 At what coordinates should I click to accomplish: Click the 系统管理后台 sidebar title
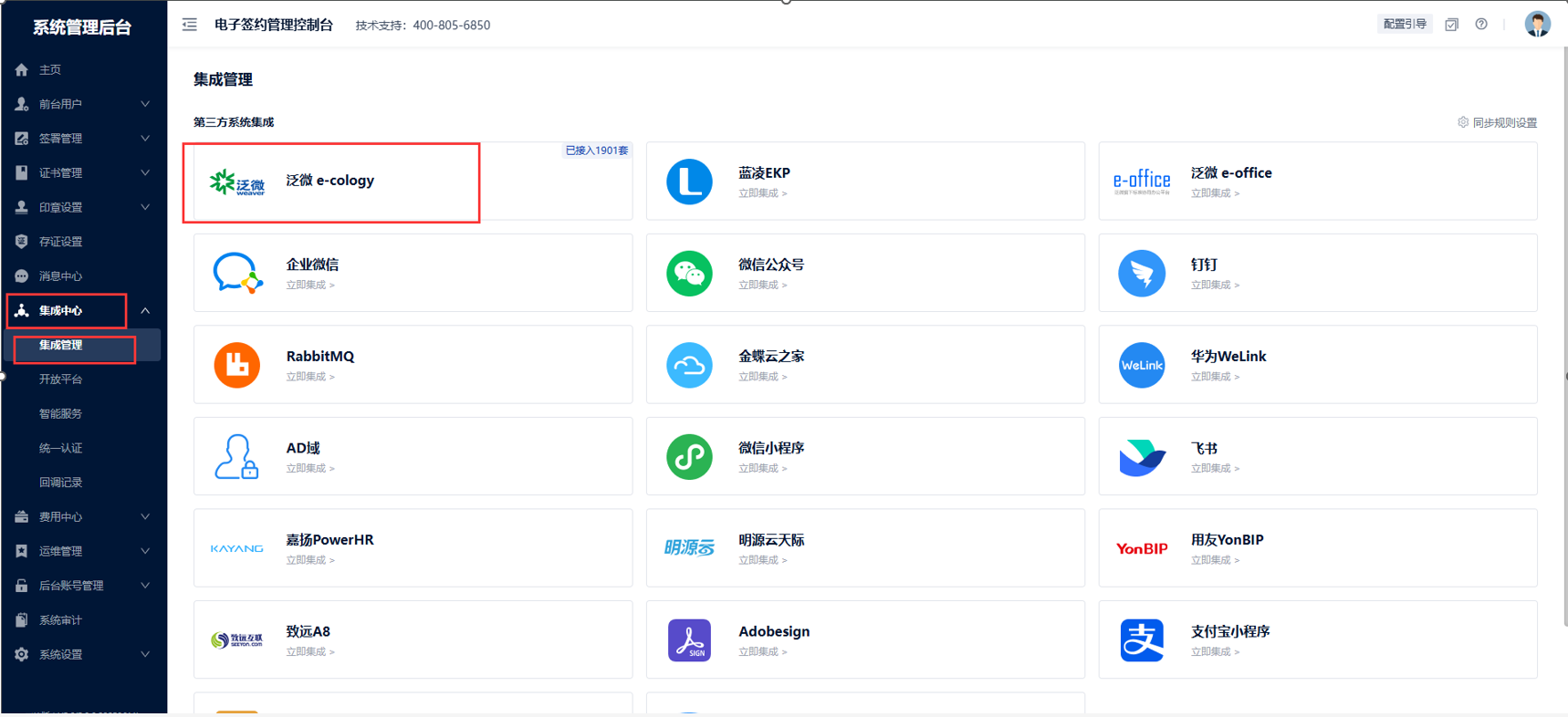(x=82, y=27)
